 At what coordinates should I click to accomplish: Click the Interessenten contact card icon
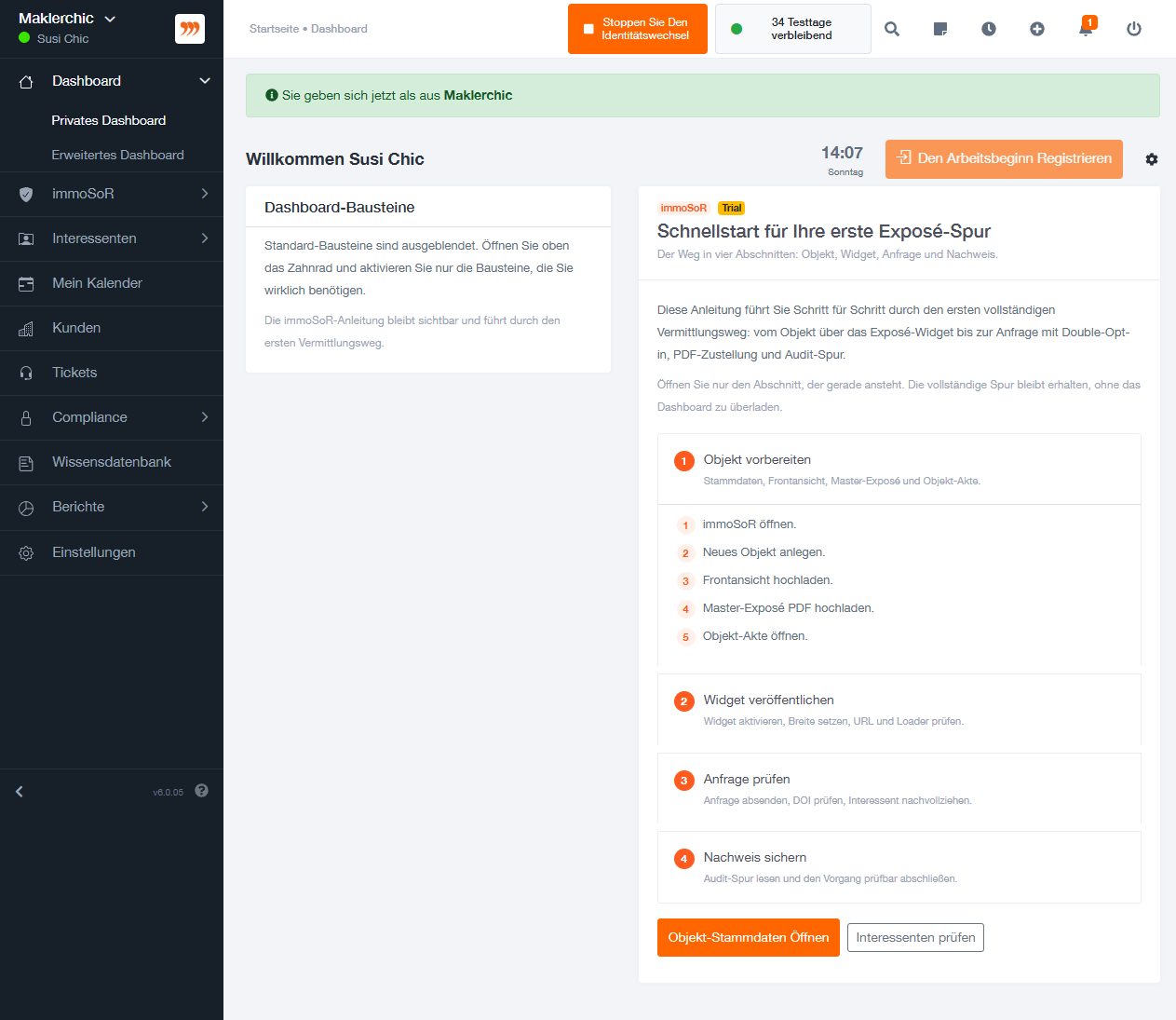click(x=26, y=239)
